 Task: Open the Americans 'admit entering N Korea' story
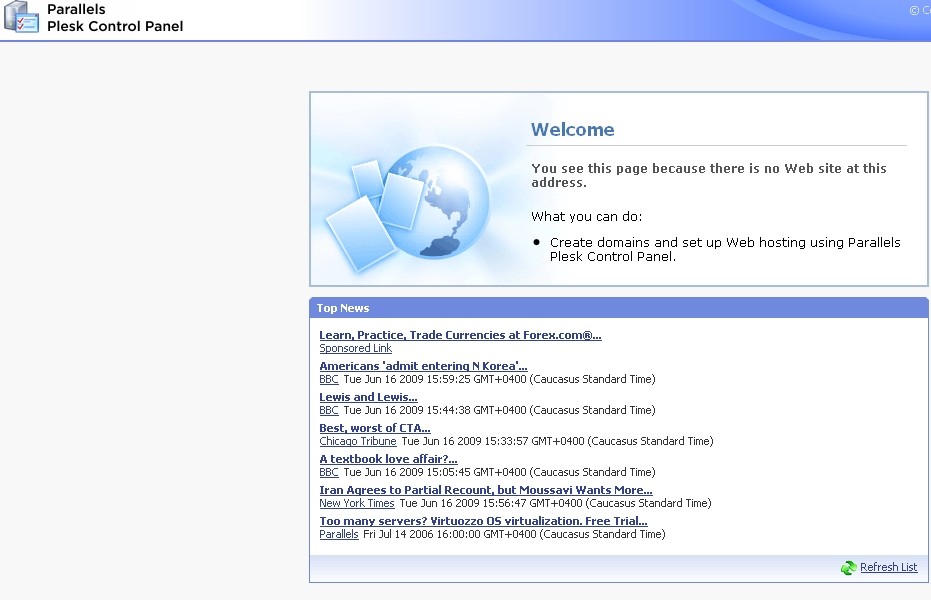[423, 366]
